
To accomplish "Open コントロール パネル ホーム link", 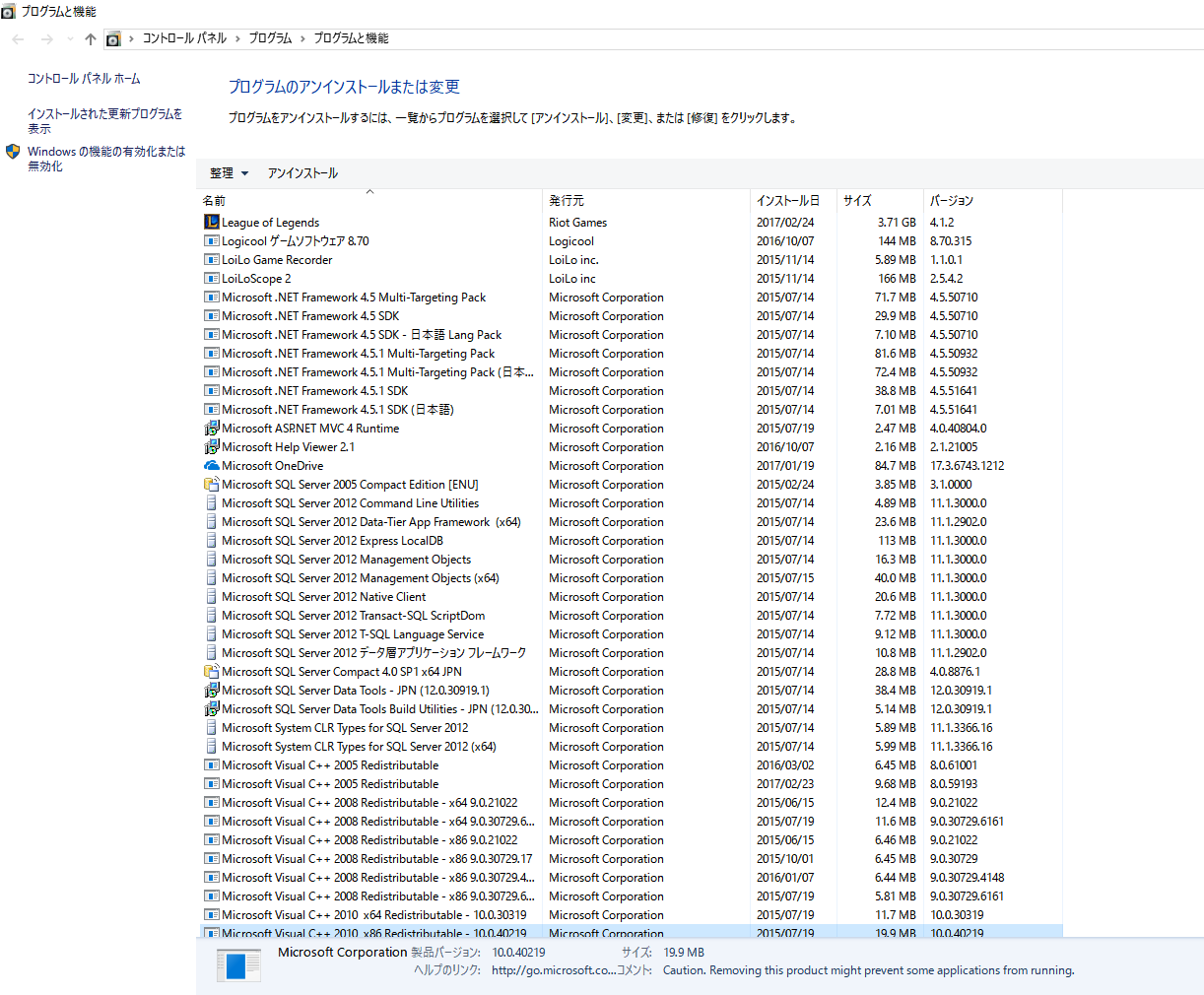I will point(84,78).
